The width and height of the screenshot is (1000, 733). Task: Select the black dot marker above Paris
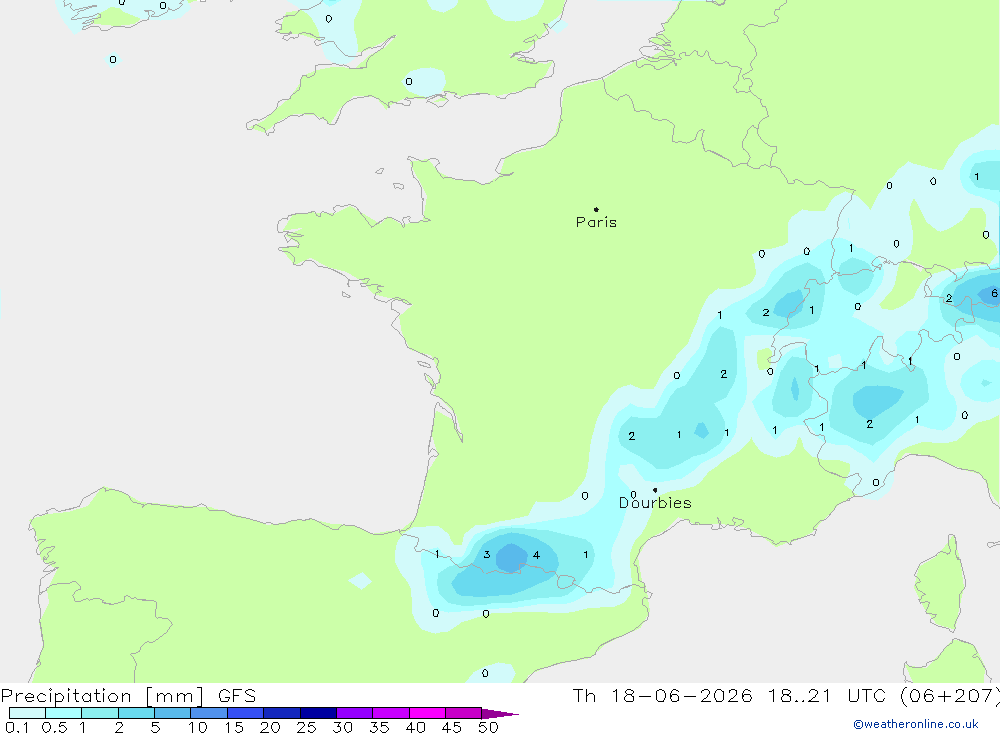click(x=596, y=209)
